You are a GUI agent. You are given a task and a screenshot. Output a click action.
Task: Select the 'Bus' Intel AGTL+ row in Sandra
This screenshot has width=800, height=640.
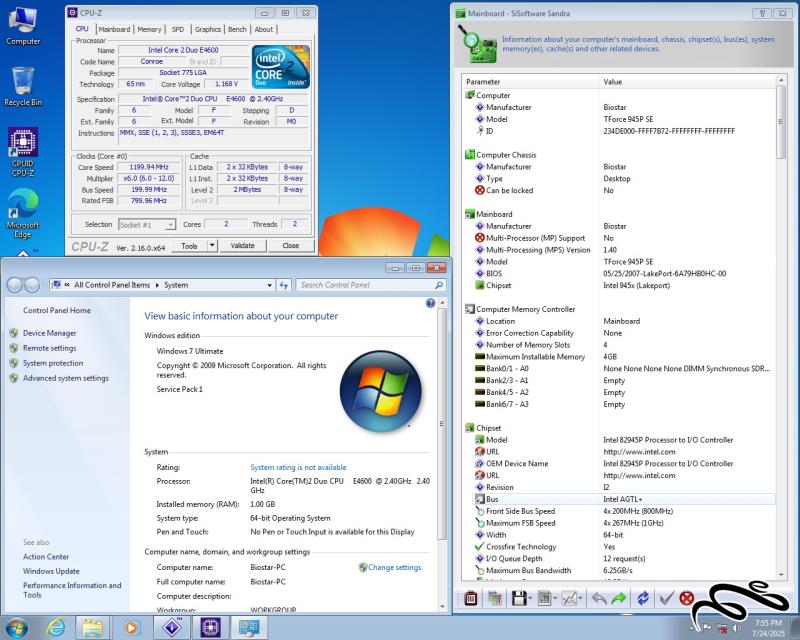pyautogui.click(x=619, y=499)
